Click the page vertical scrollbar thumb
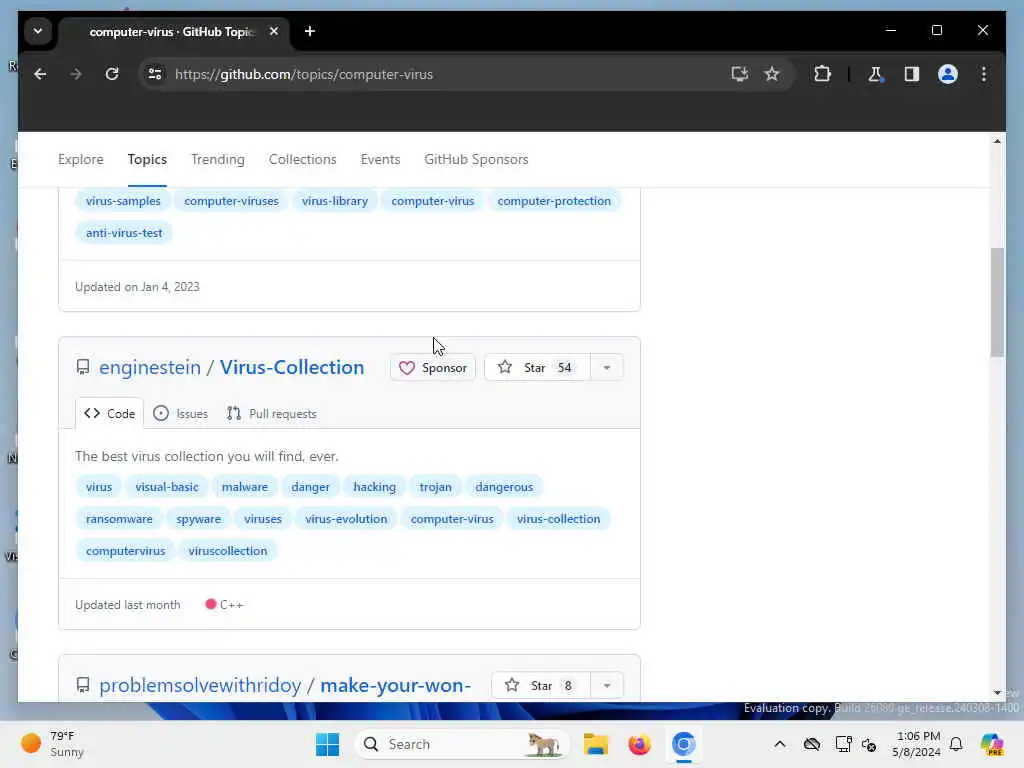 (997, 302)
